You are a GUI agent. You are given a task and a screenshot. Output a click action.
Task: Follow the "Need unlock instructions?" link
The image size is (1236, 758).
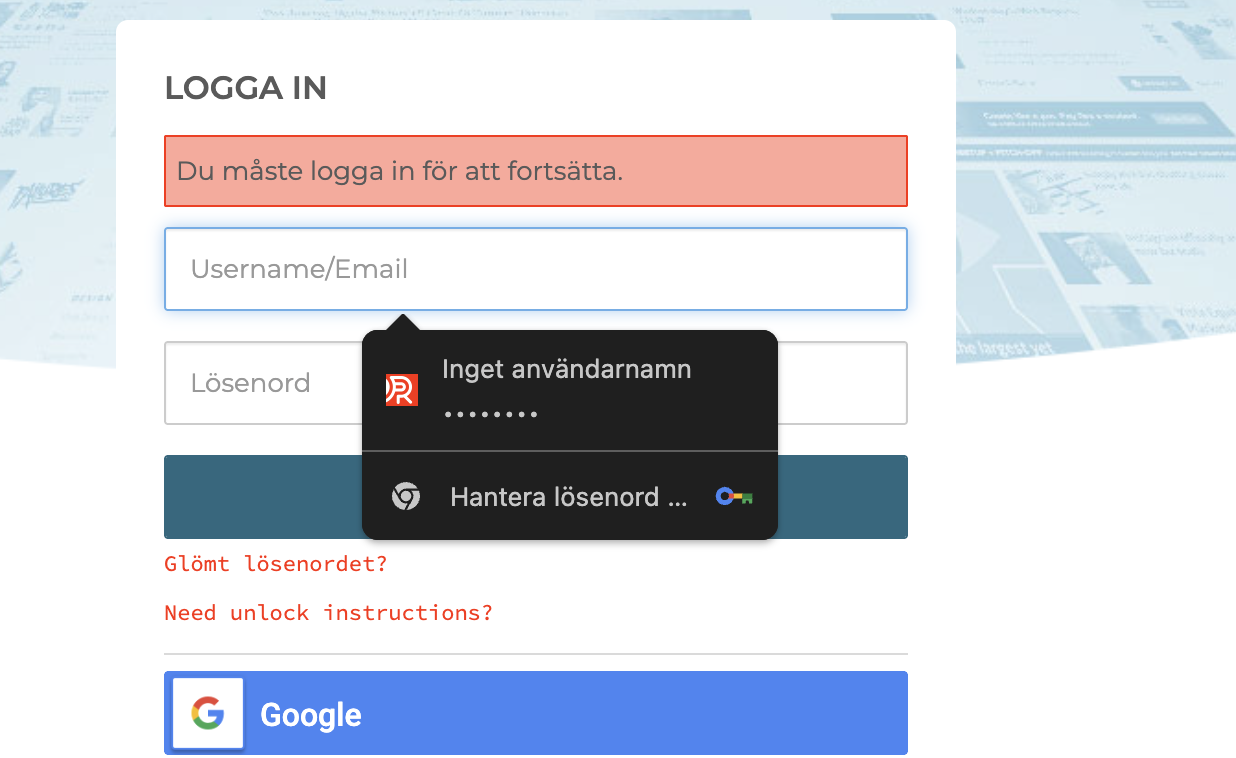(x=329, y=613)
